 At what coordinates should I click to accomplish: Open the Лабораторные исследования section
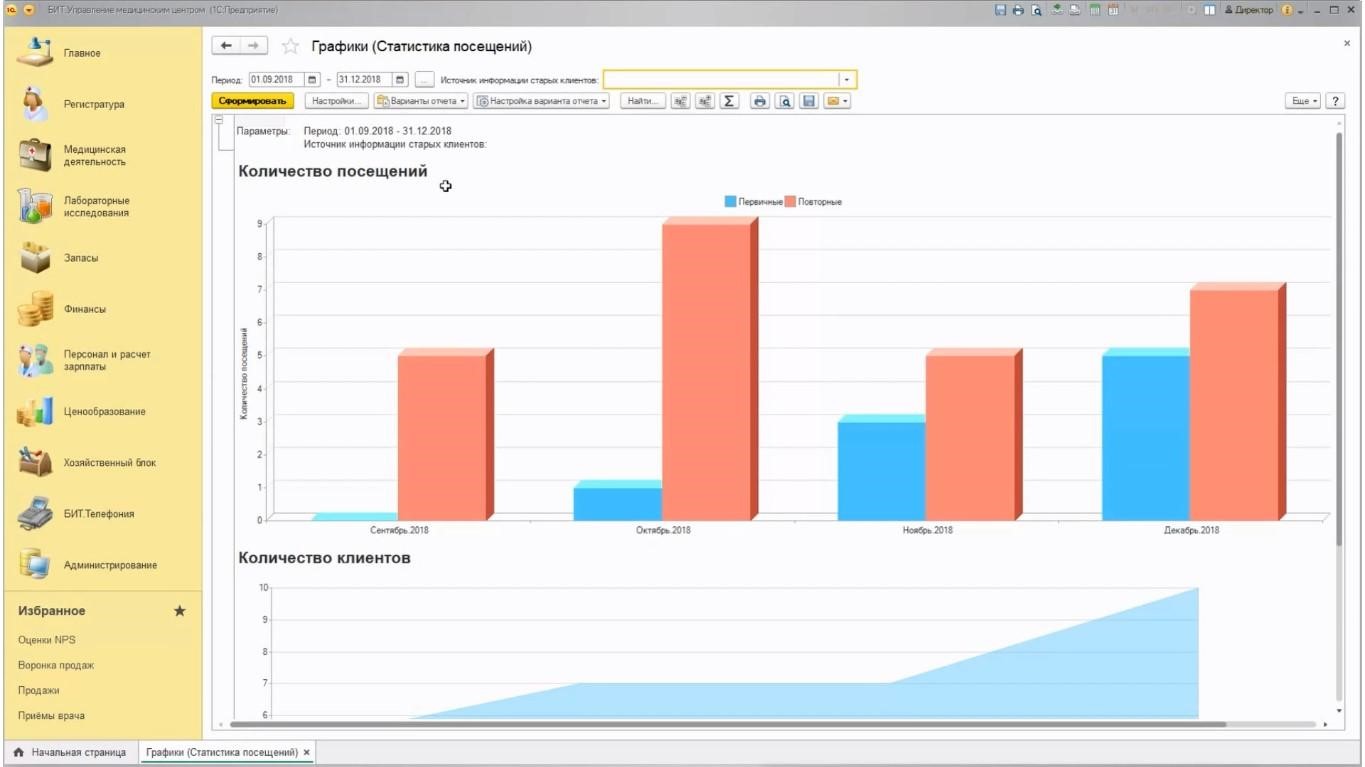[x=96, y=207]
